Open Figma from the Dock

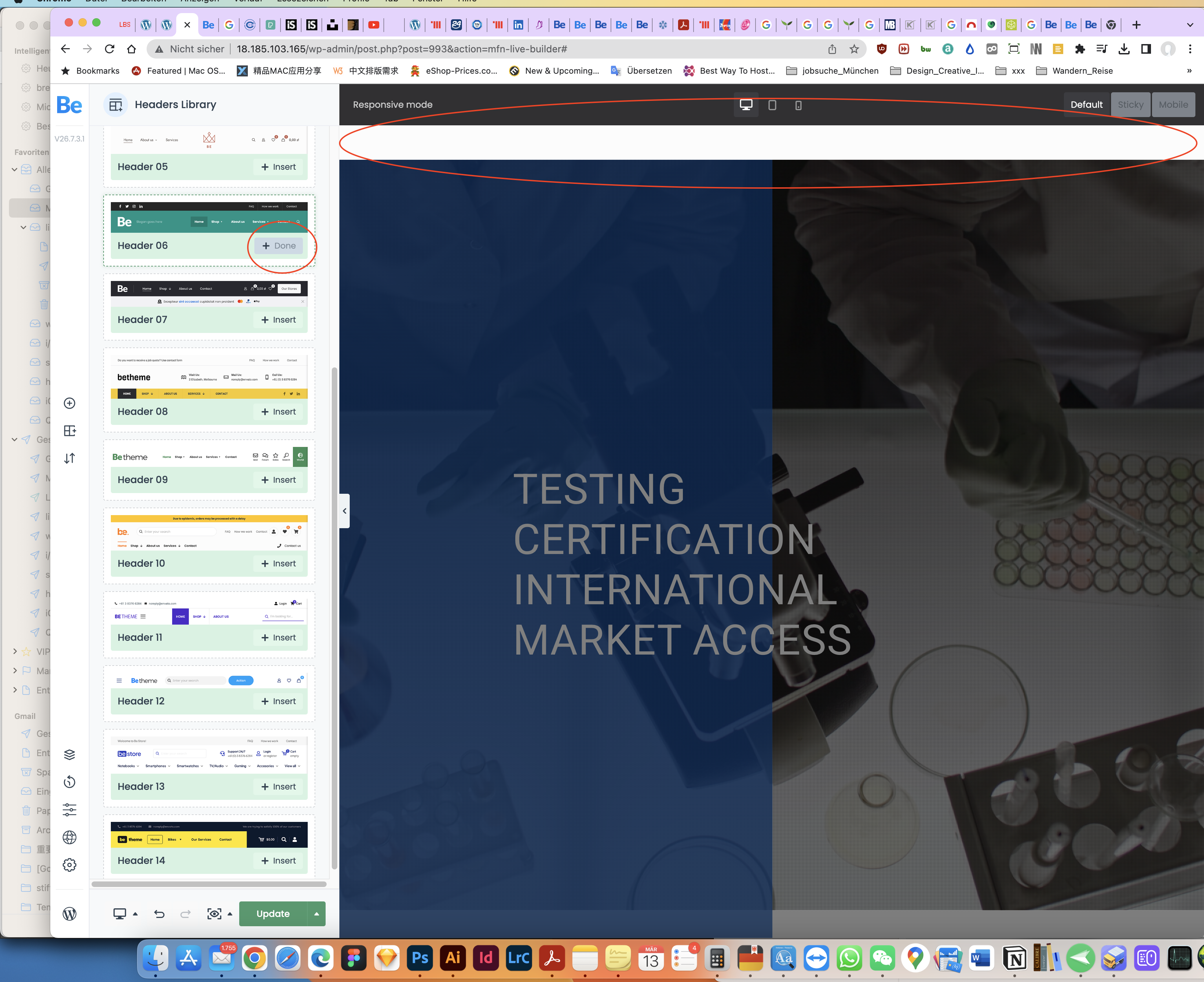354,958
